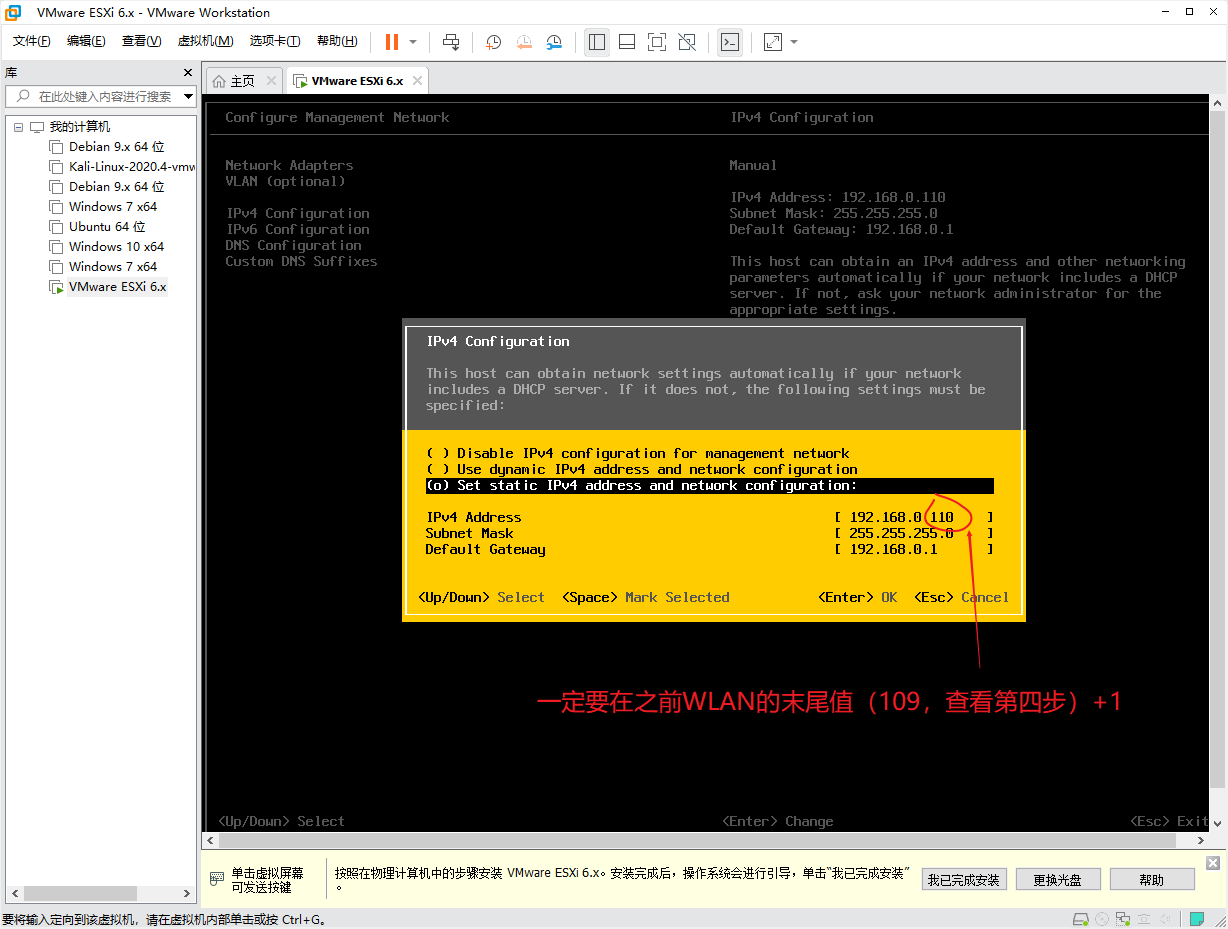Screen dimensions: 1228x929
Task: Dismiss the install hint bar with its X
Action: click(x=1213, y=863)
